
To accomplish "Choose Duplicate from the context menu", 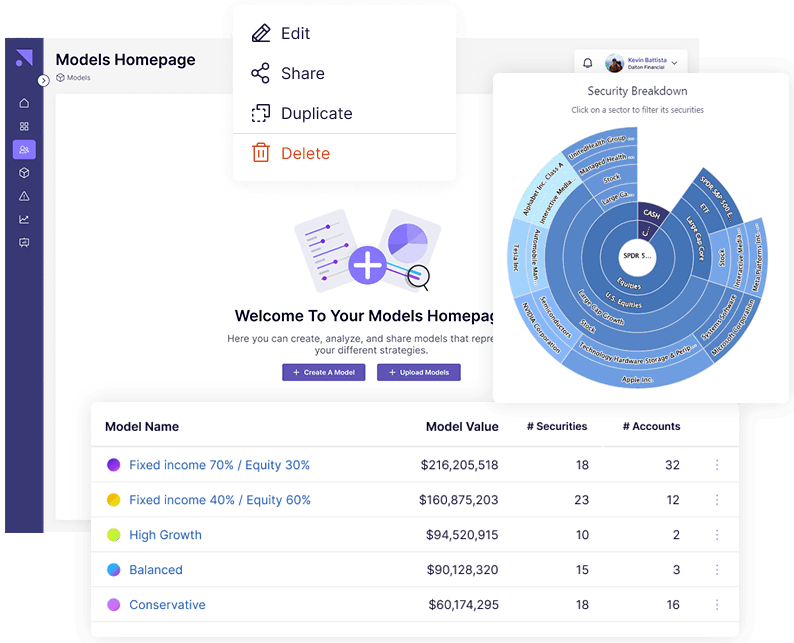I will coord(316,113).
